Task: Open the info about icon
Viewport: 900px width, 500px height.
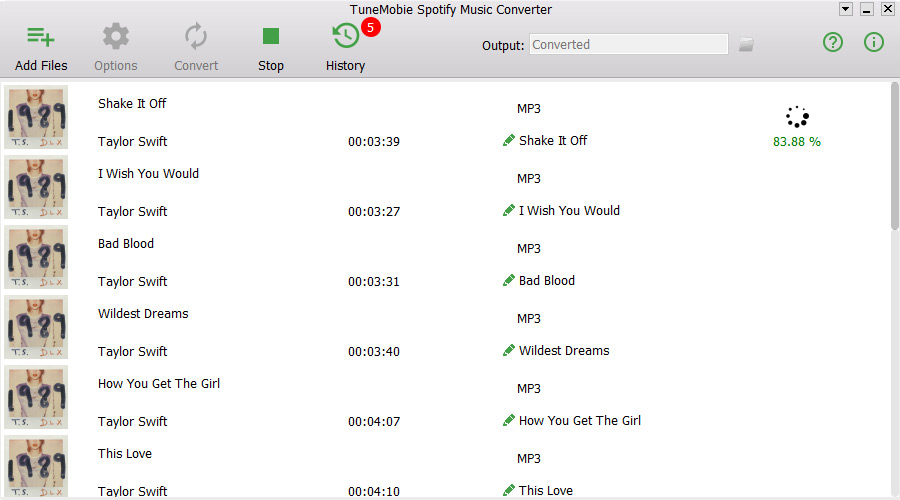Action: click(x=874, y=42)
